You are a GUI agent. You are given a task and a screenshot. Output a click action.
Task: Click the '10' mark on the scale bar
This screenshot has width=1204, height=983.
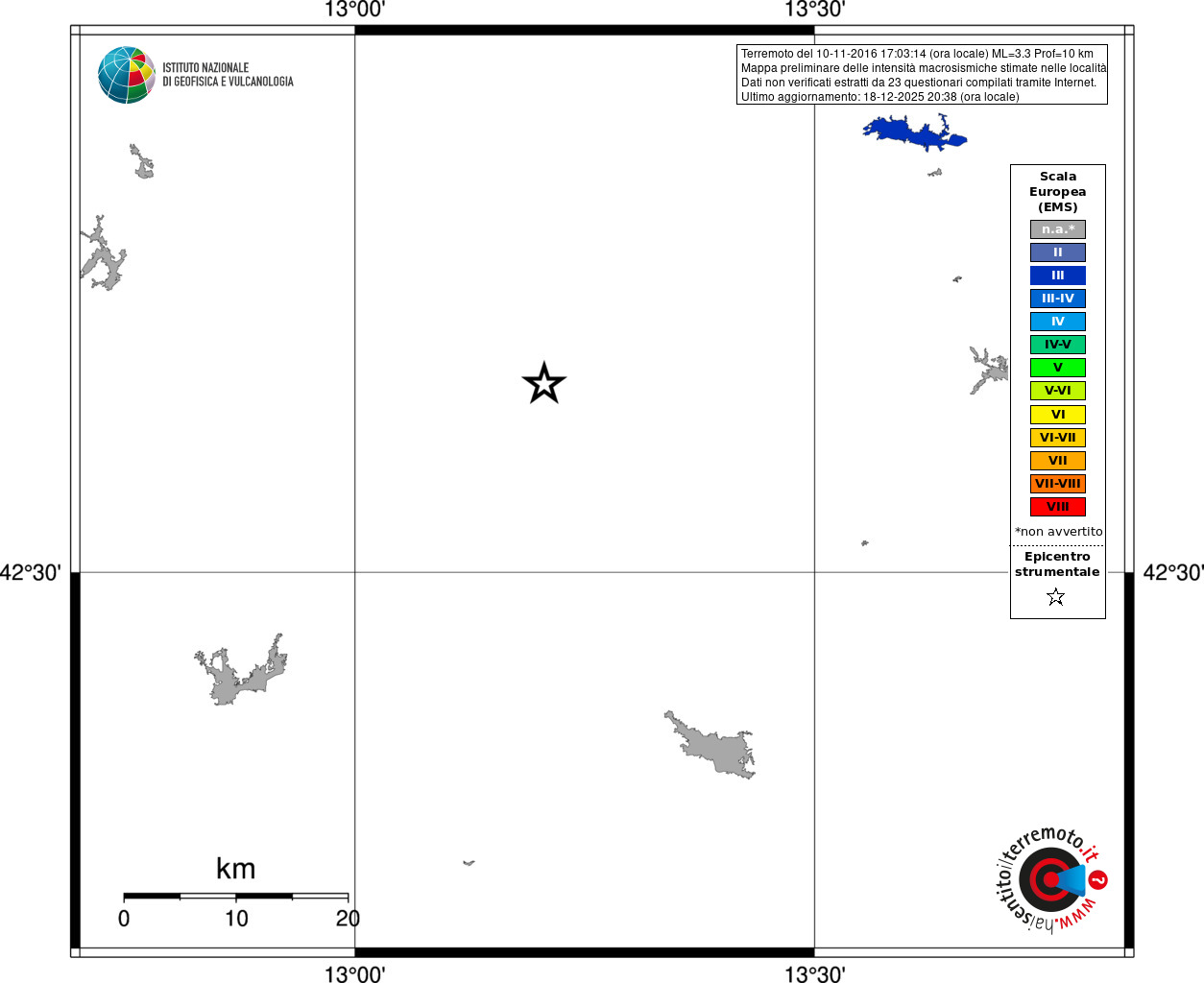[x=236, y=919]
